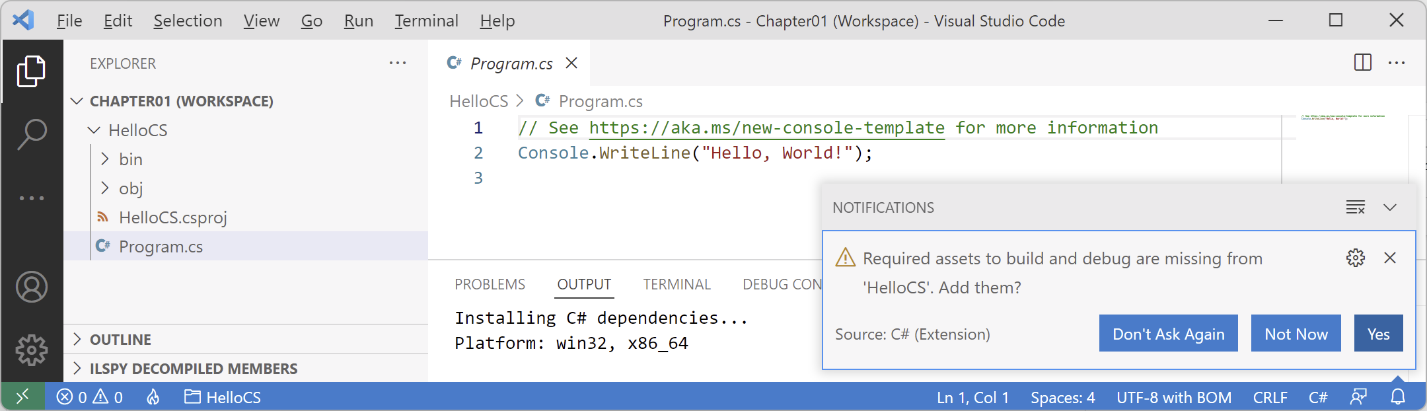Screen dimensions: 1427x411
Task: Open HelloCS.csproj in Explorer
Action: (x=246, y=217)
